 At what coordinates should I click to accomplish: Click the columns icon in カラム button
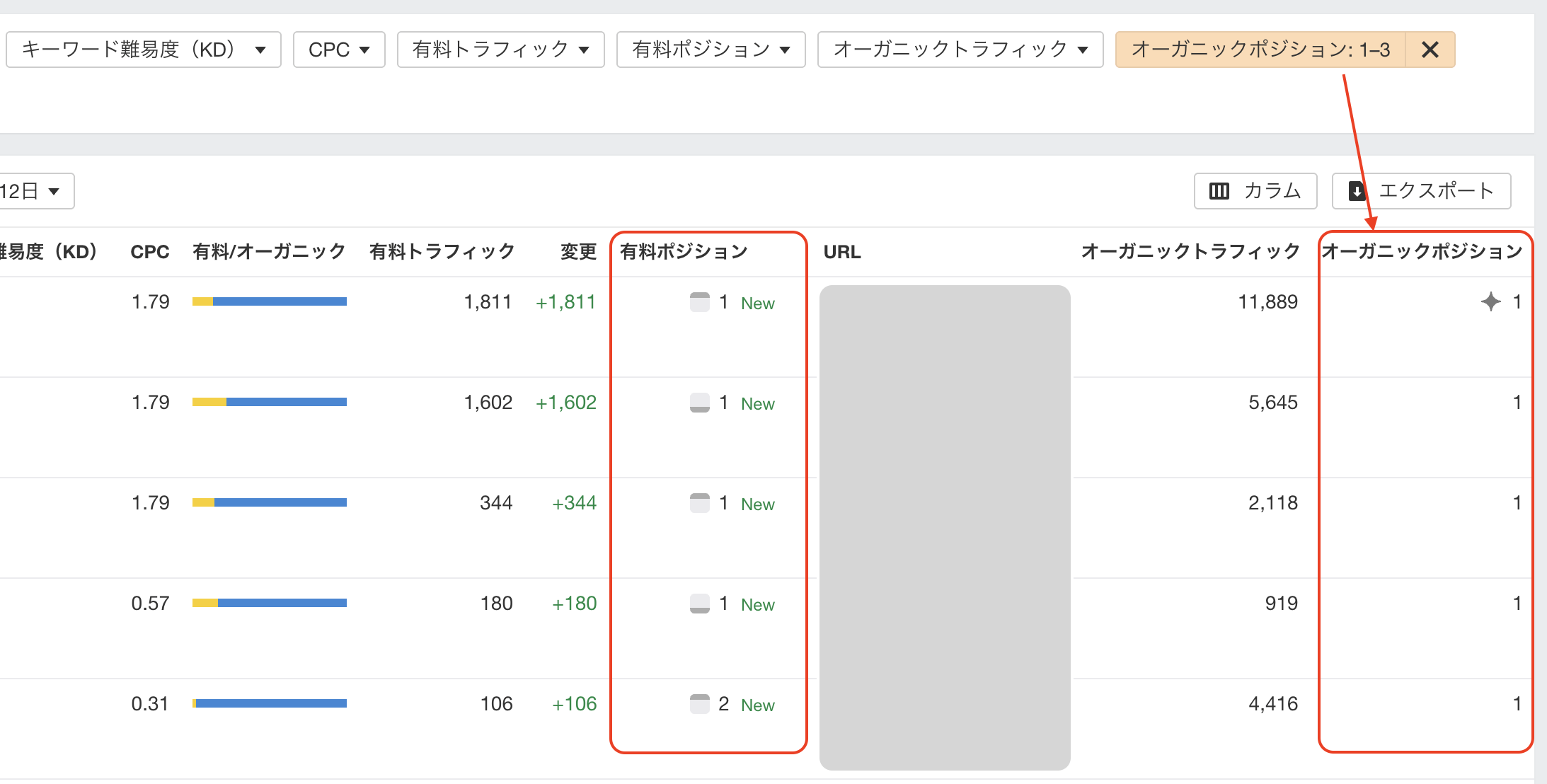[1219, 191]
